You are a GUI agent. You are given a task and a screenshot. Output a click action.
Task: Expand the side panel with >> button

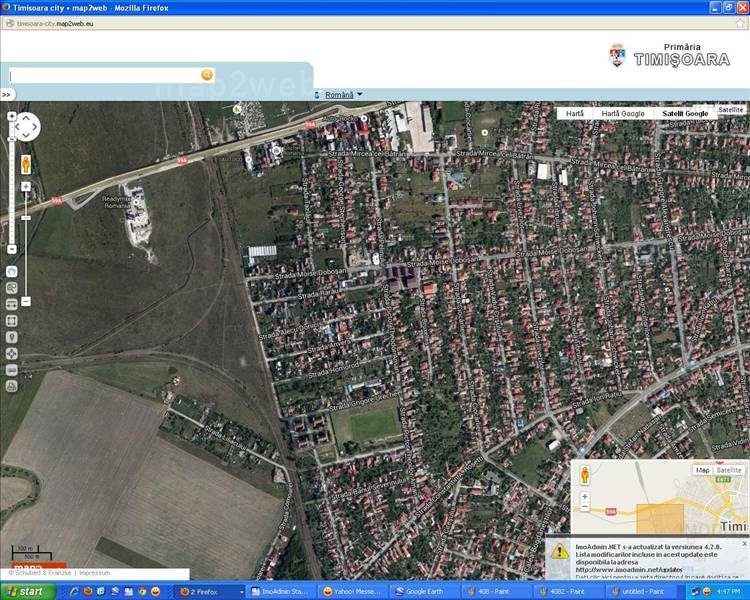click(6, 95)
